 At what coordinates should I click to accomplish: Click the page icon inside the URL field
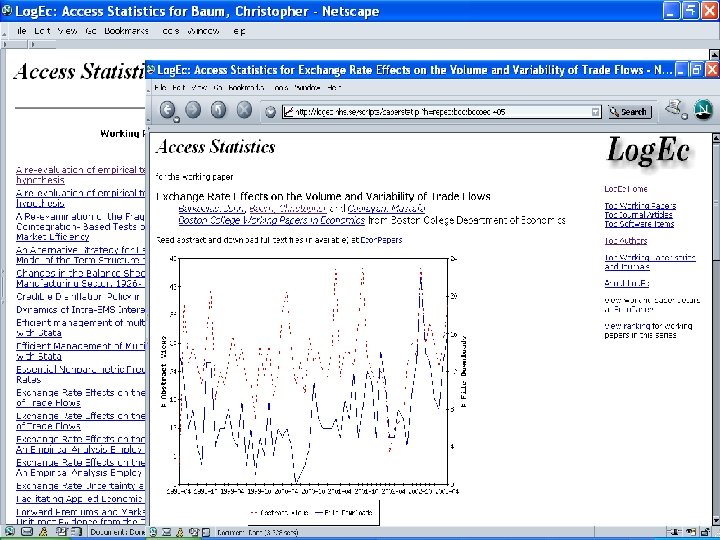pyautogui.click(x=288, y=112)
